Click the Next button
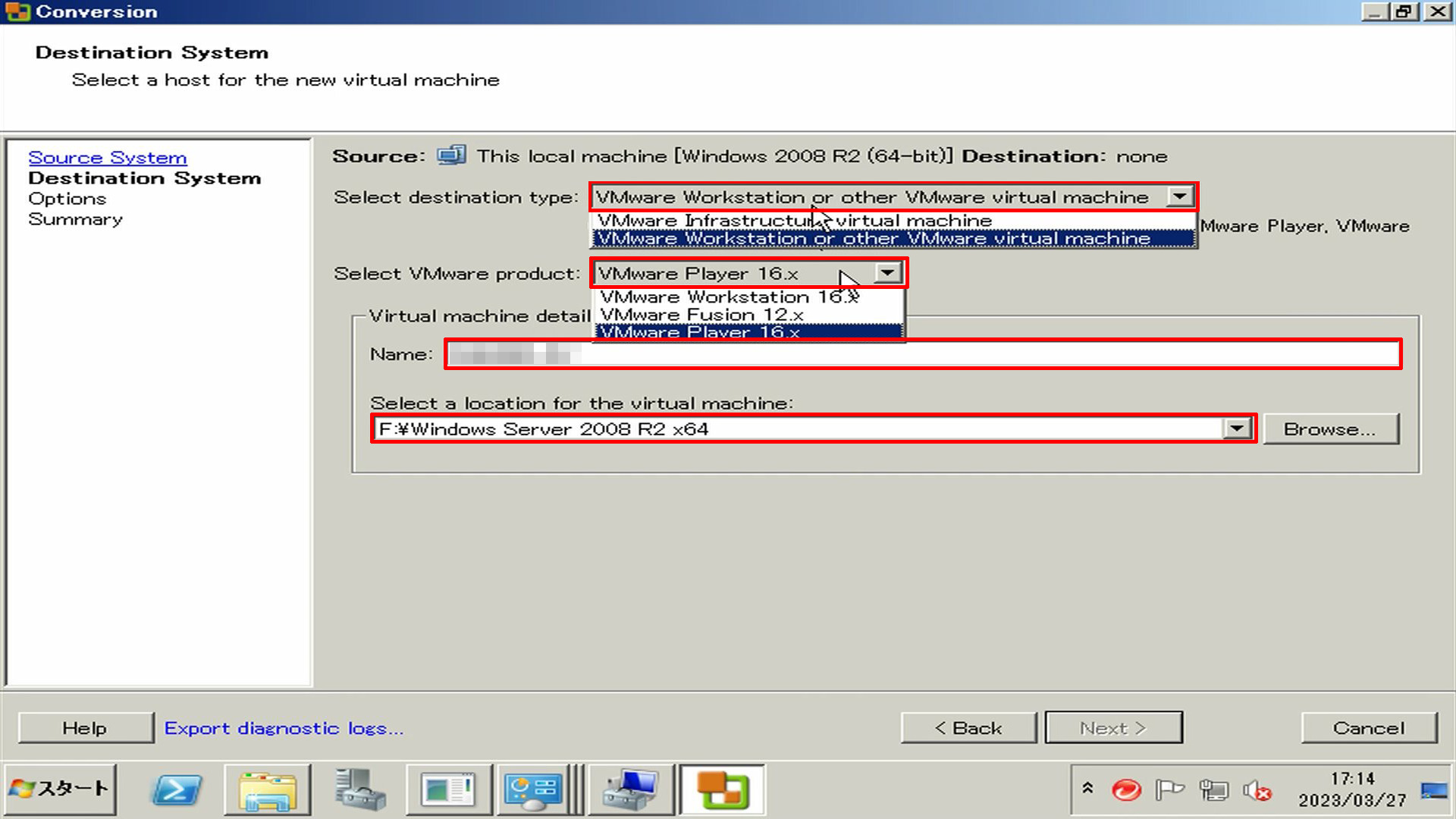 [x=1113, y=727]
